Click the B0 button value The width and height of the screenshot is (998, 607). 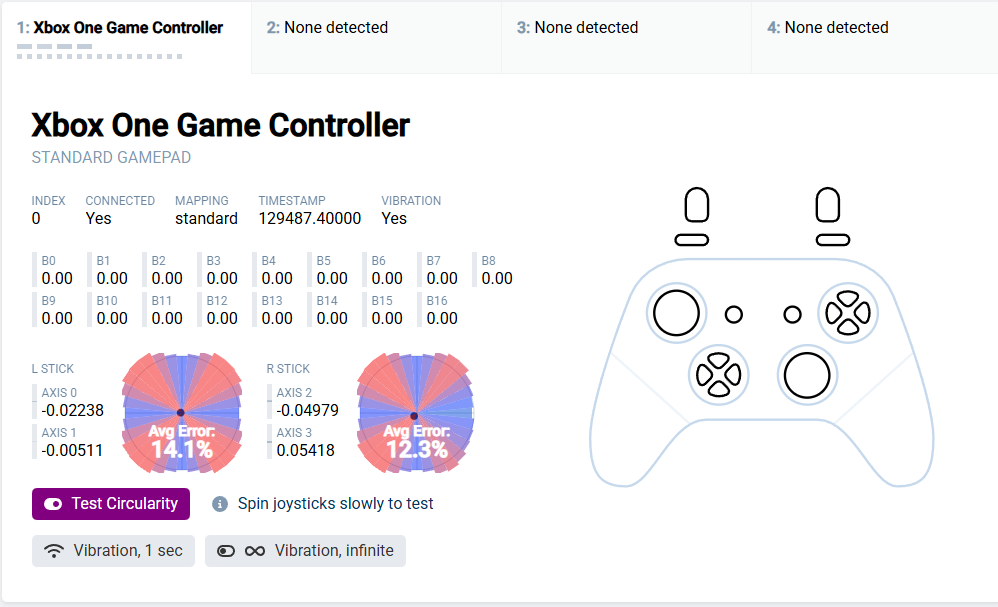click(57, 279)
